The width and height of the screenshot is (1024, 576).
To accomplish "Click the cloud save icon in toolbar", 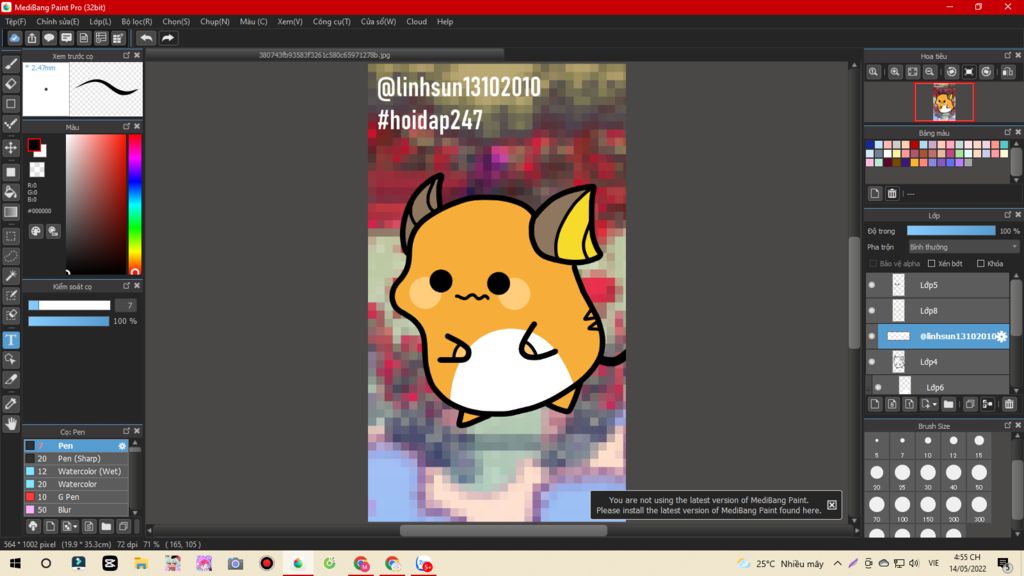I will tap(14, 38).
